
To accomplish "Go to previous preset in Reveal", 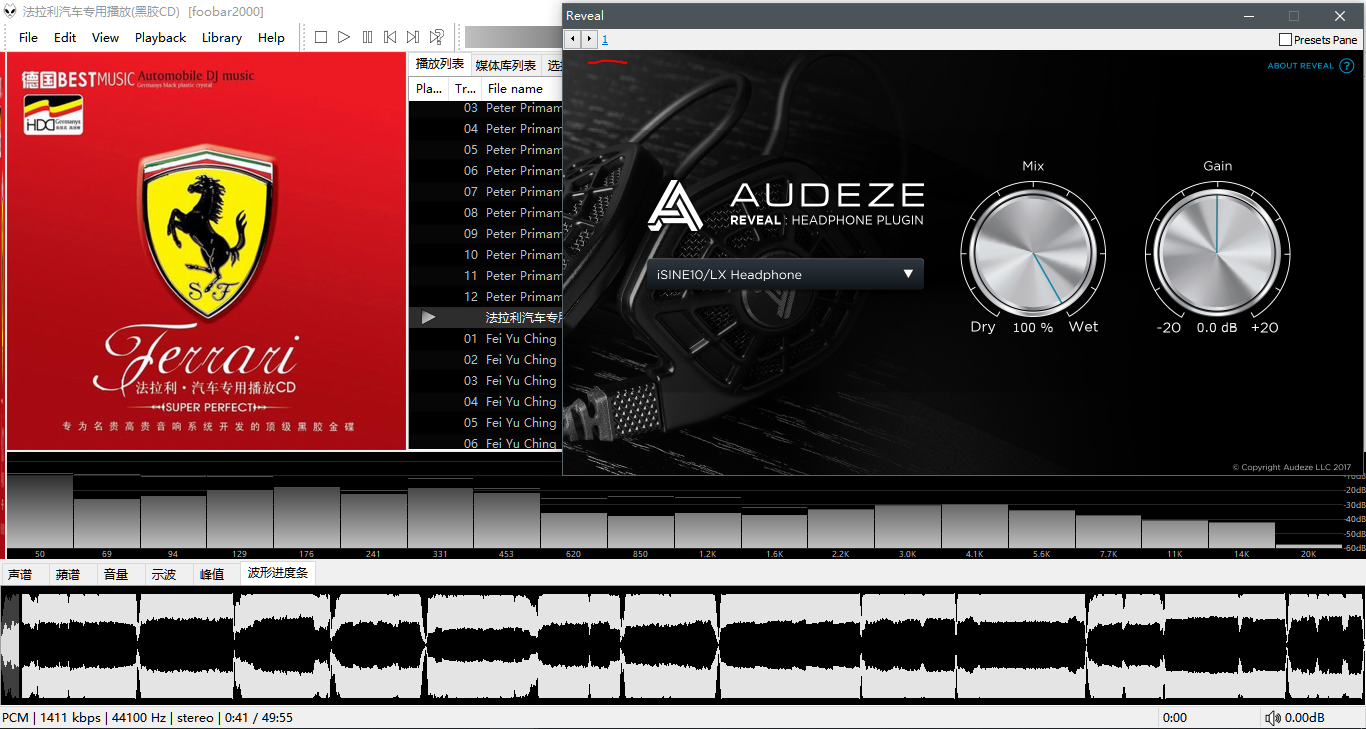I will [x=572, y=39].
